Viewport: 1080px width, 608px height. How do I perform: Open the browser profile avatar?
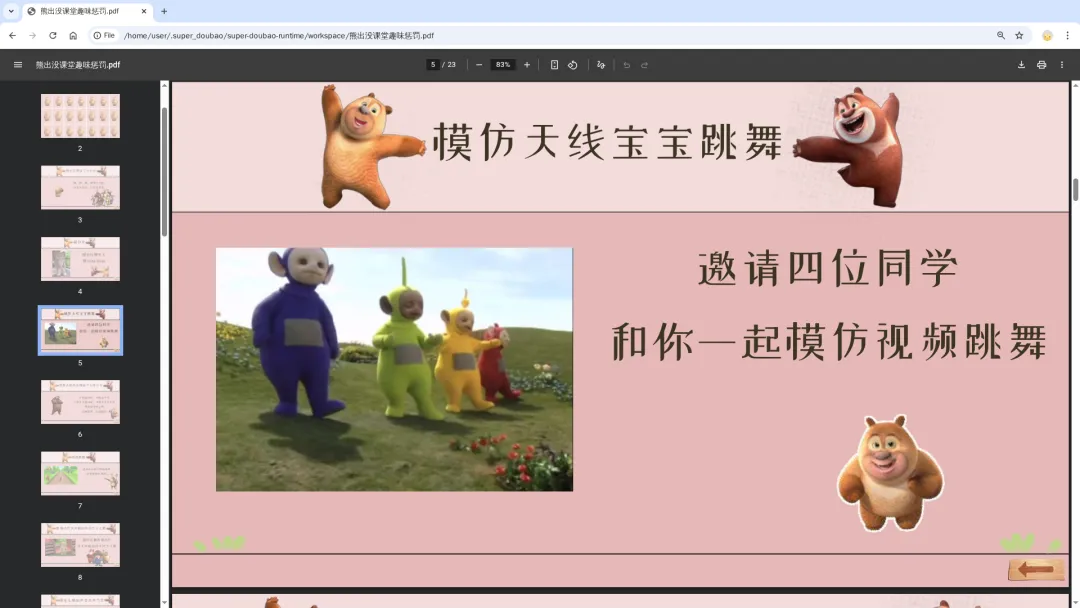click(x=1047, y=36)
